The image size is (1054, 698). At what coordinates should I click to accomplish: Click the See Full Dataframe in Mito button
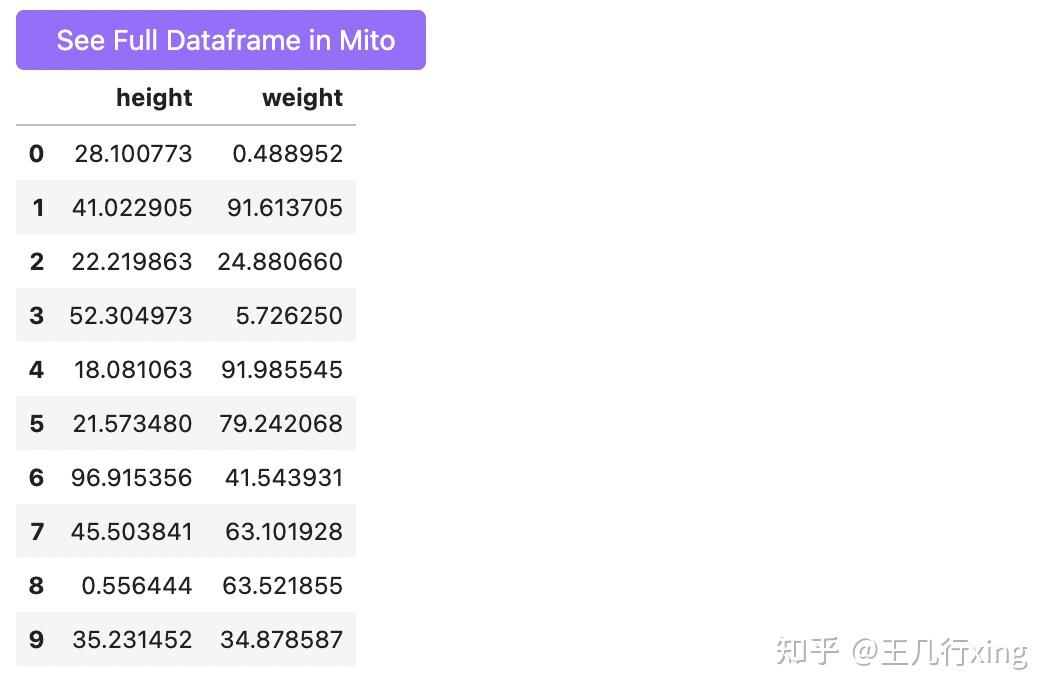[x=220, y=40]
